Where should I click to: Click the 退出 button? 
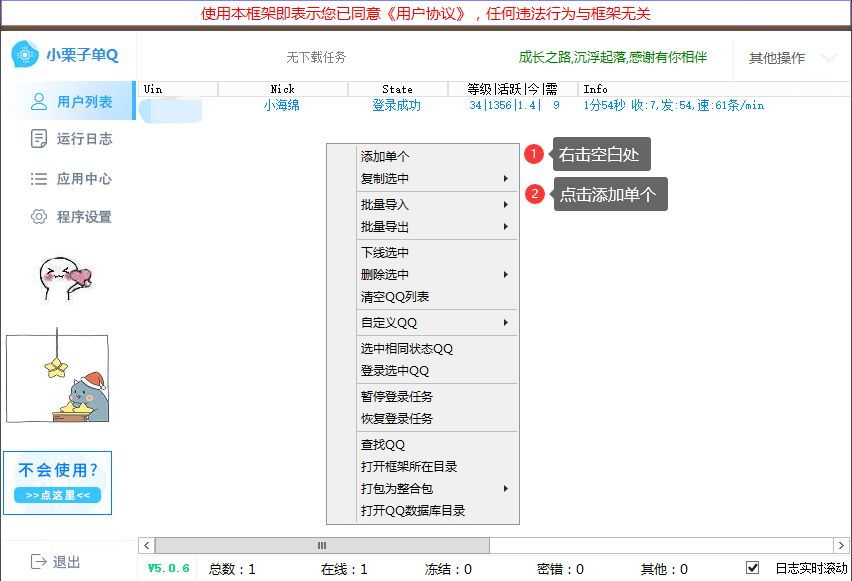click(x=55, y=561)
